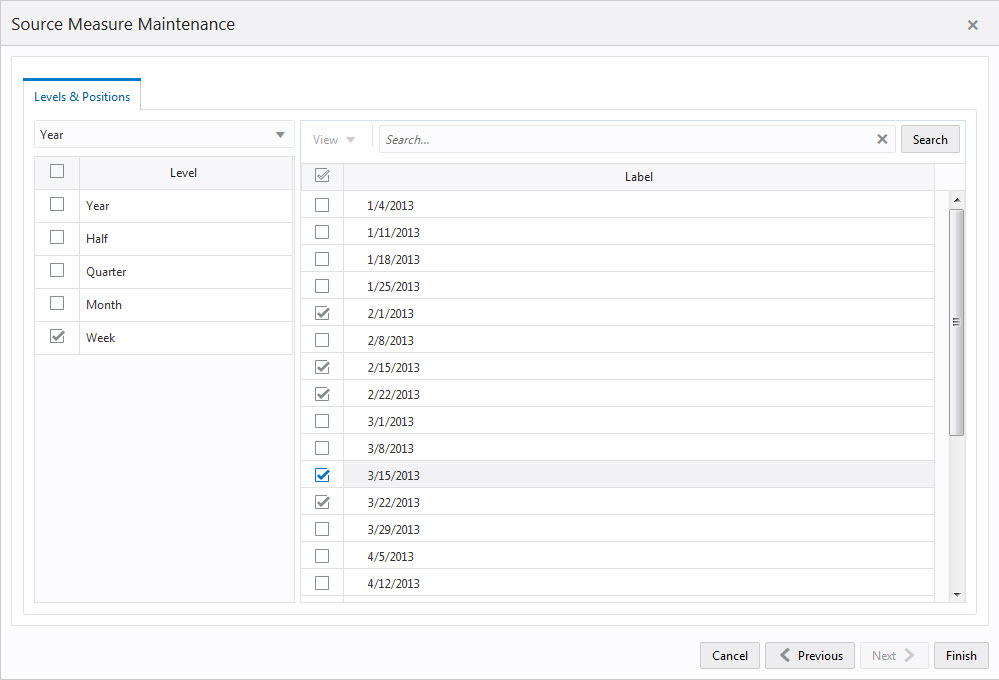Select the Half row label text
The height and width of the screenshot is (680, 999).
97,238
